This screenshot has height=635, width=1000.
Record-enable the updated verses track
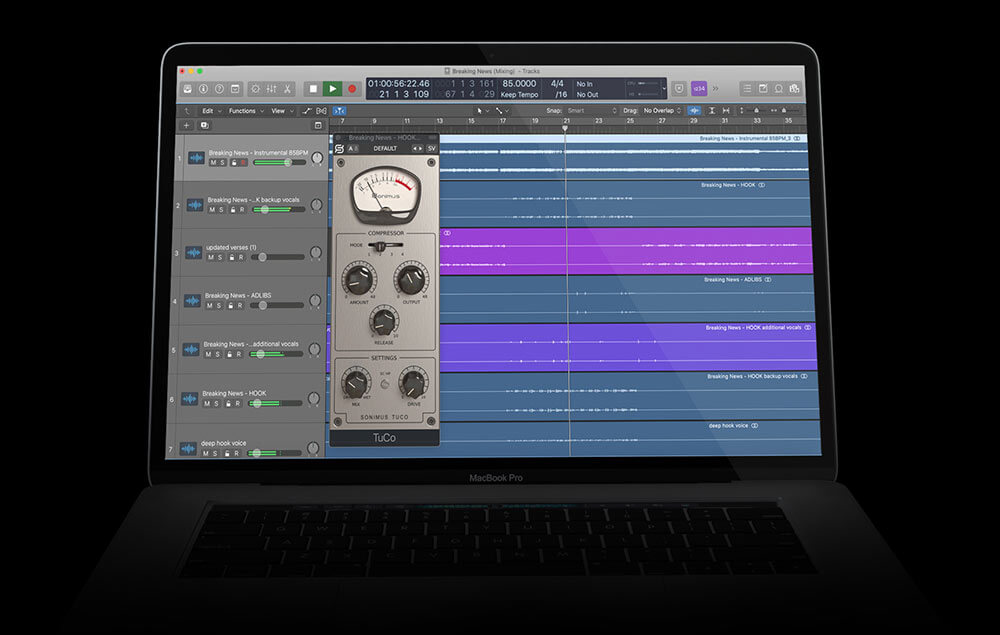point(240,258)
